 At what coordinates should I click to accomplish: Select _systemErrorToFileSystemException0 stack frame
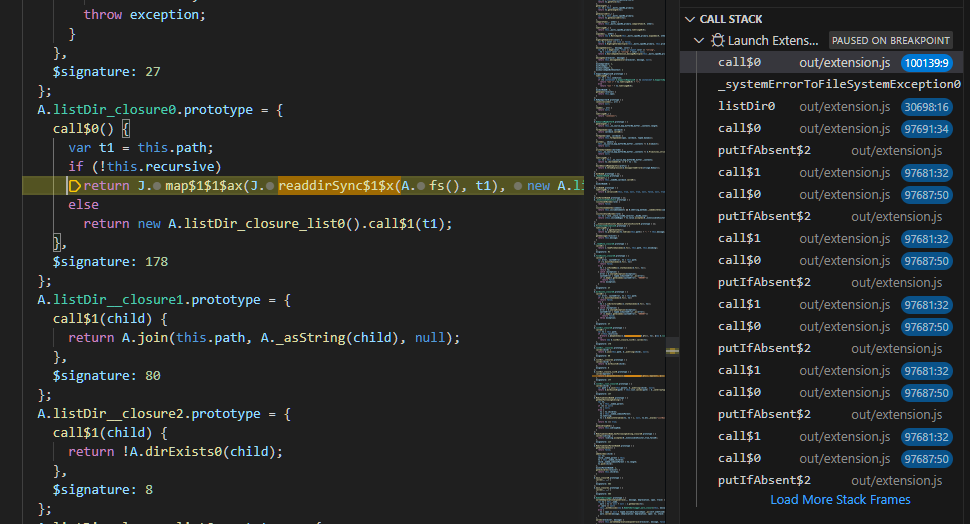(839, 84)
